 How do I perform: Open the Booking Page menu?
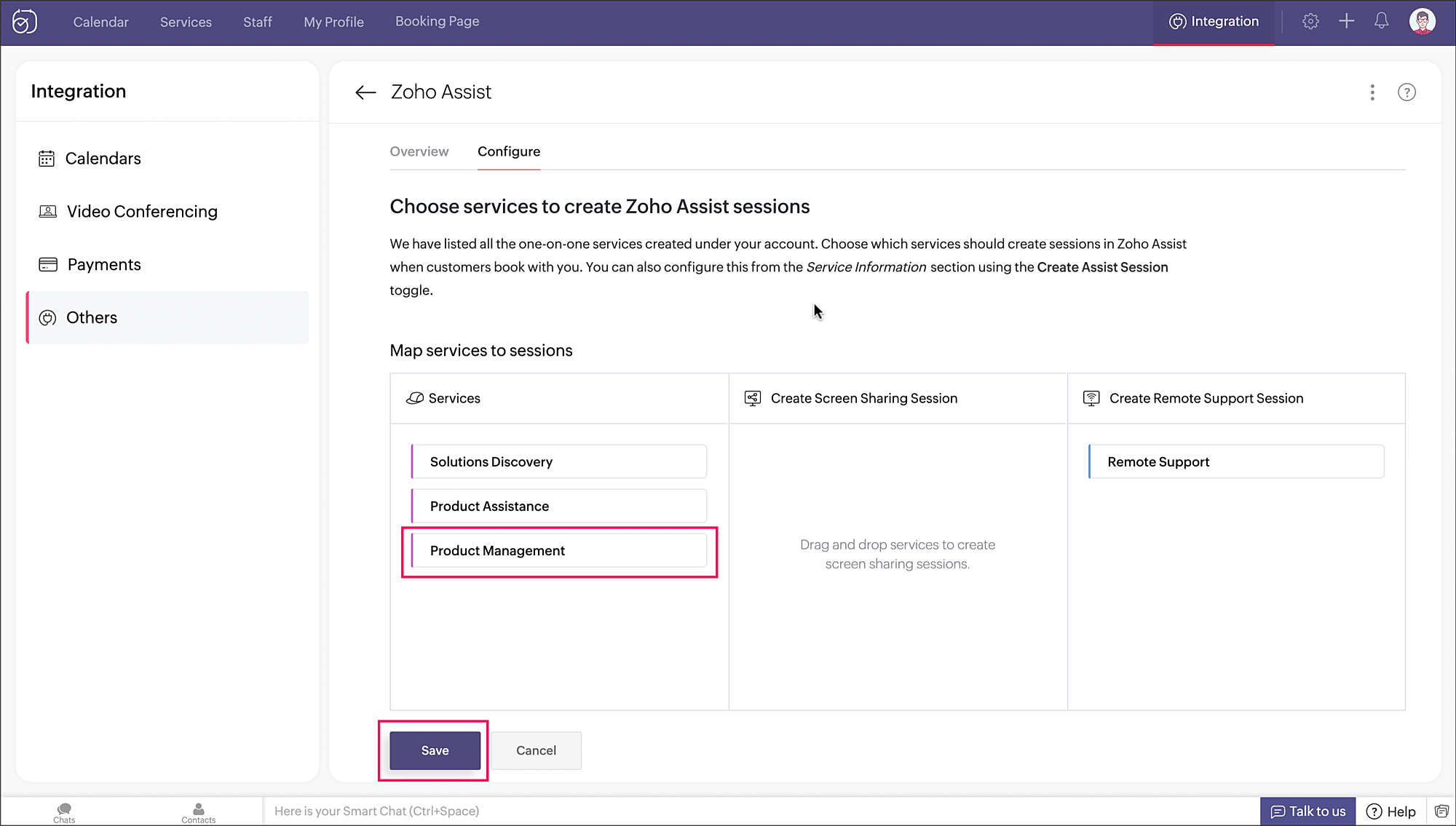tap(438, 21)
